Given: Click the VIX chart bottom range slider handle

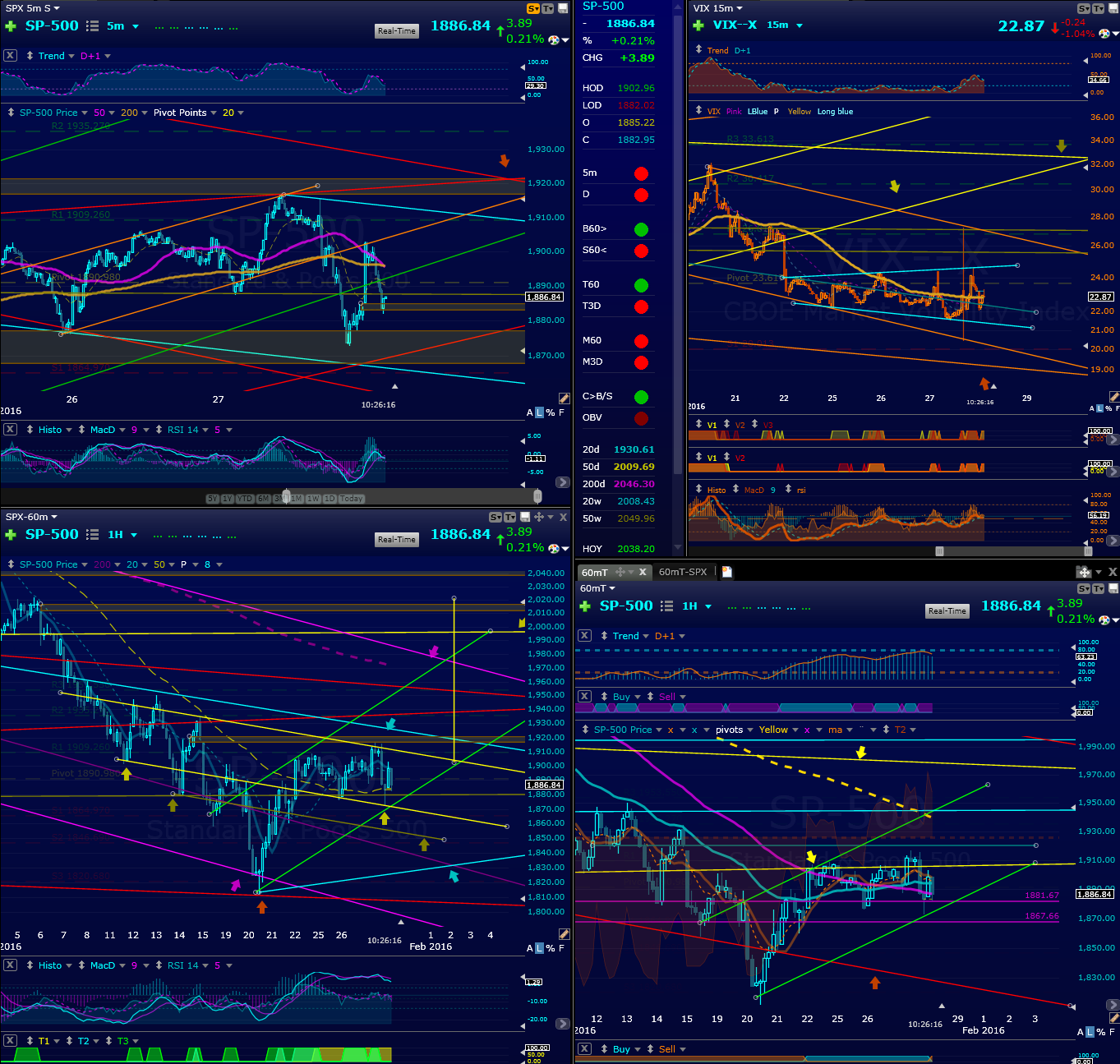Looking at the screenshot, I should (x=939, y=551).
